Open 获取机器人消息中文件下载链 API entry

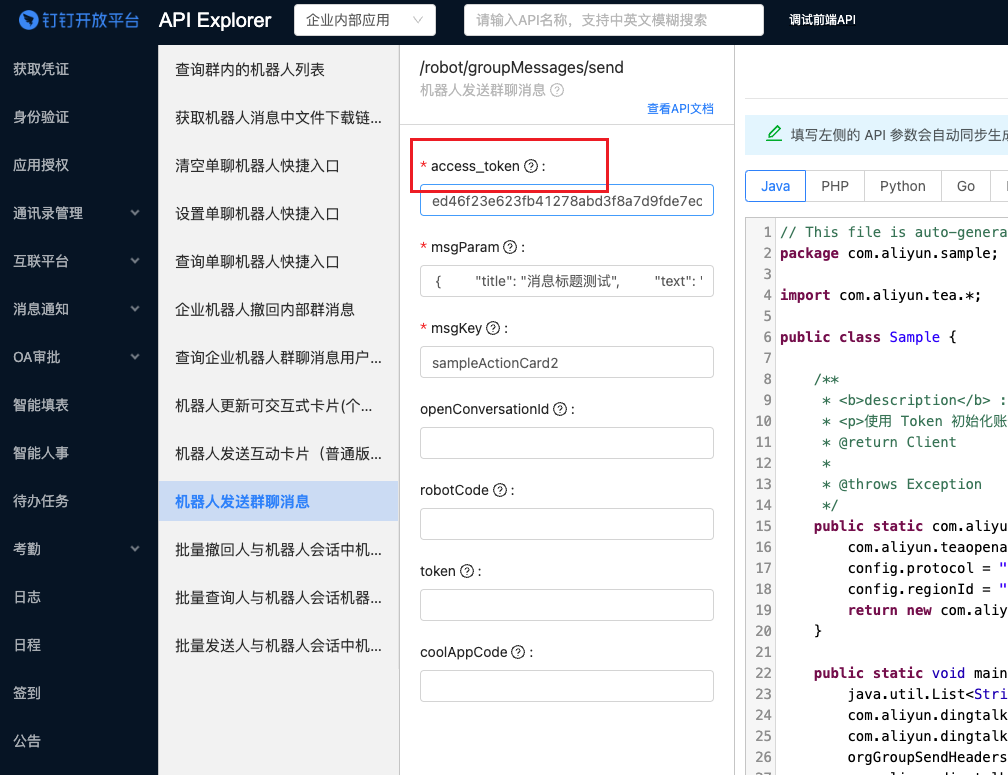(278, 118)
